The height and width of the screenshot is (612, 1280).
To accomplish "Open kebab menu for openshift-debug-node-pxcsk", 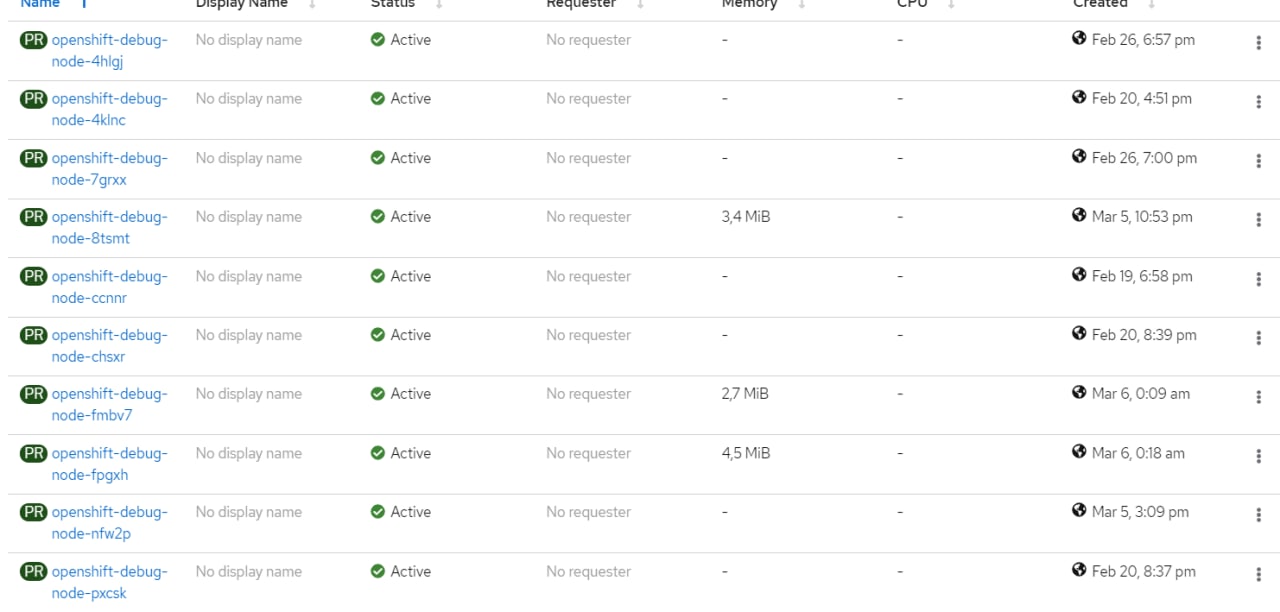I will (x=1258, y=575).
